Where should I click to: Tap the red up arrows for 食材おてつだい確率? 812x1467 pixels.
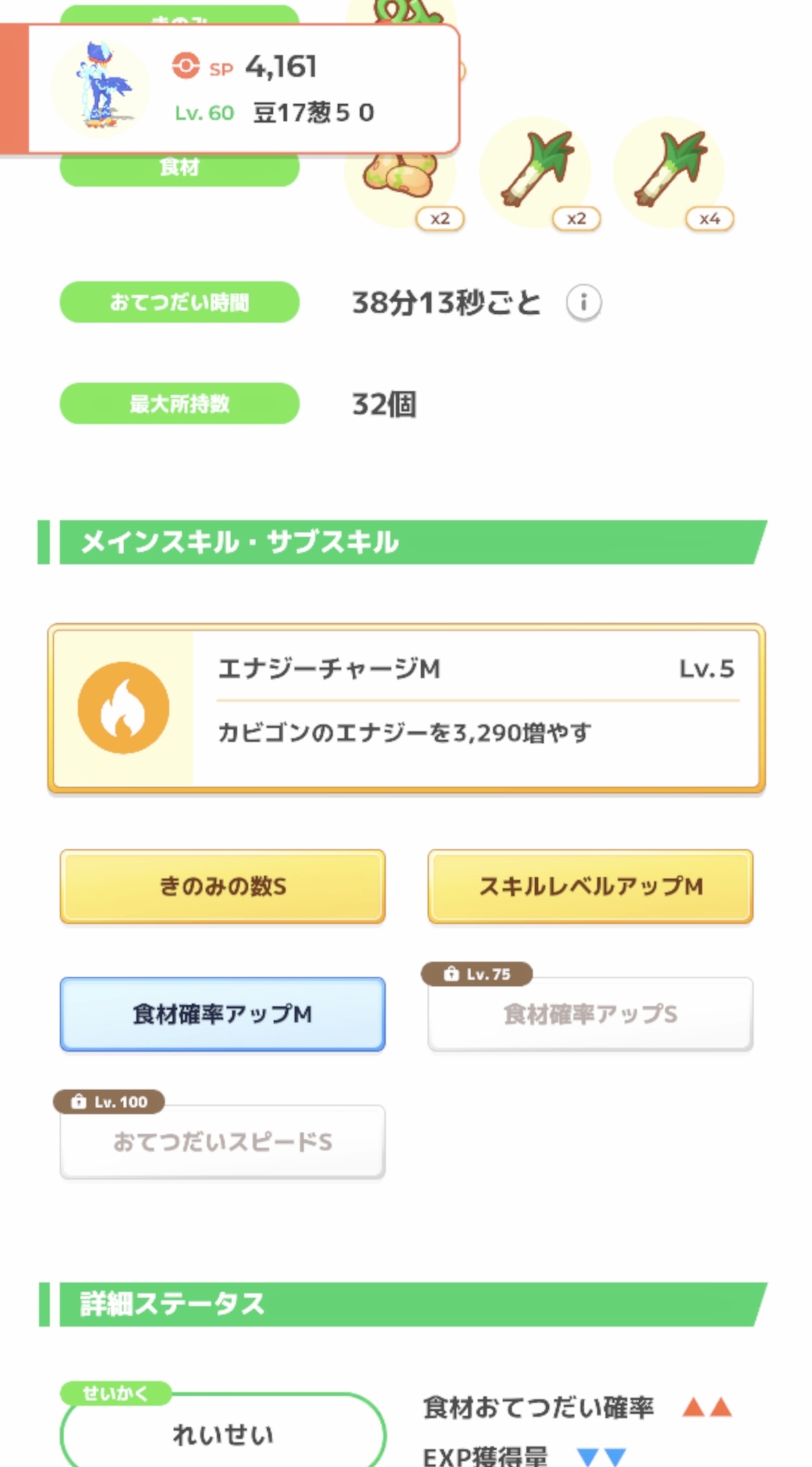707,1407
